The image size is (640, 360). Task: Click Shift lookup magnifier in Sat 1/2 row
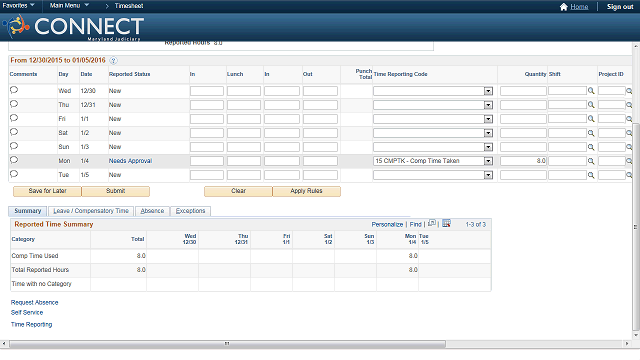pyautogui.click(x=591, y=133)
